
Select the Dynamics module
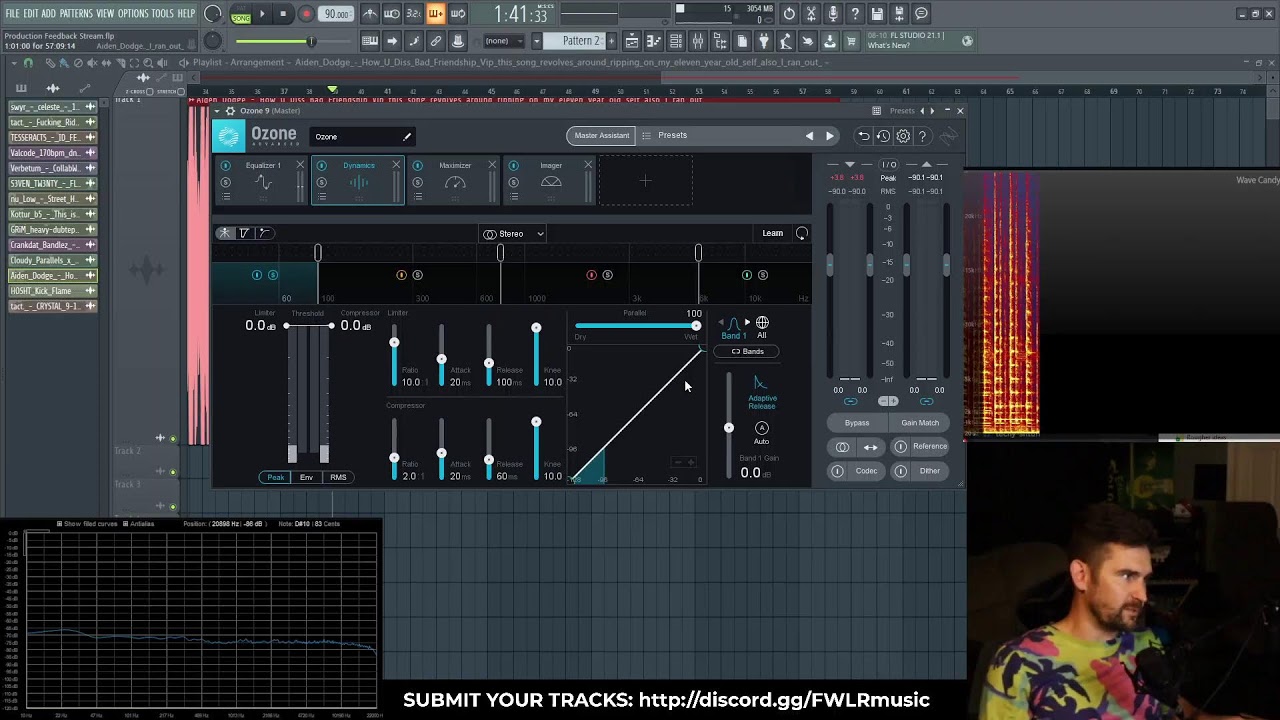click(359, 181)
